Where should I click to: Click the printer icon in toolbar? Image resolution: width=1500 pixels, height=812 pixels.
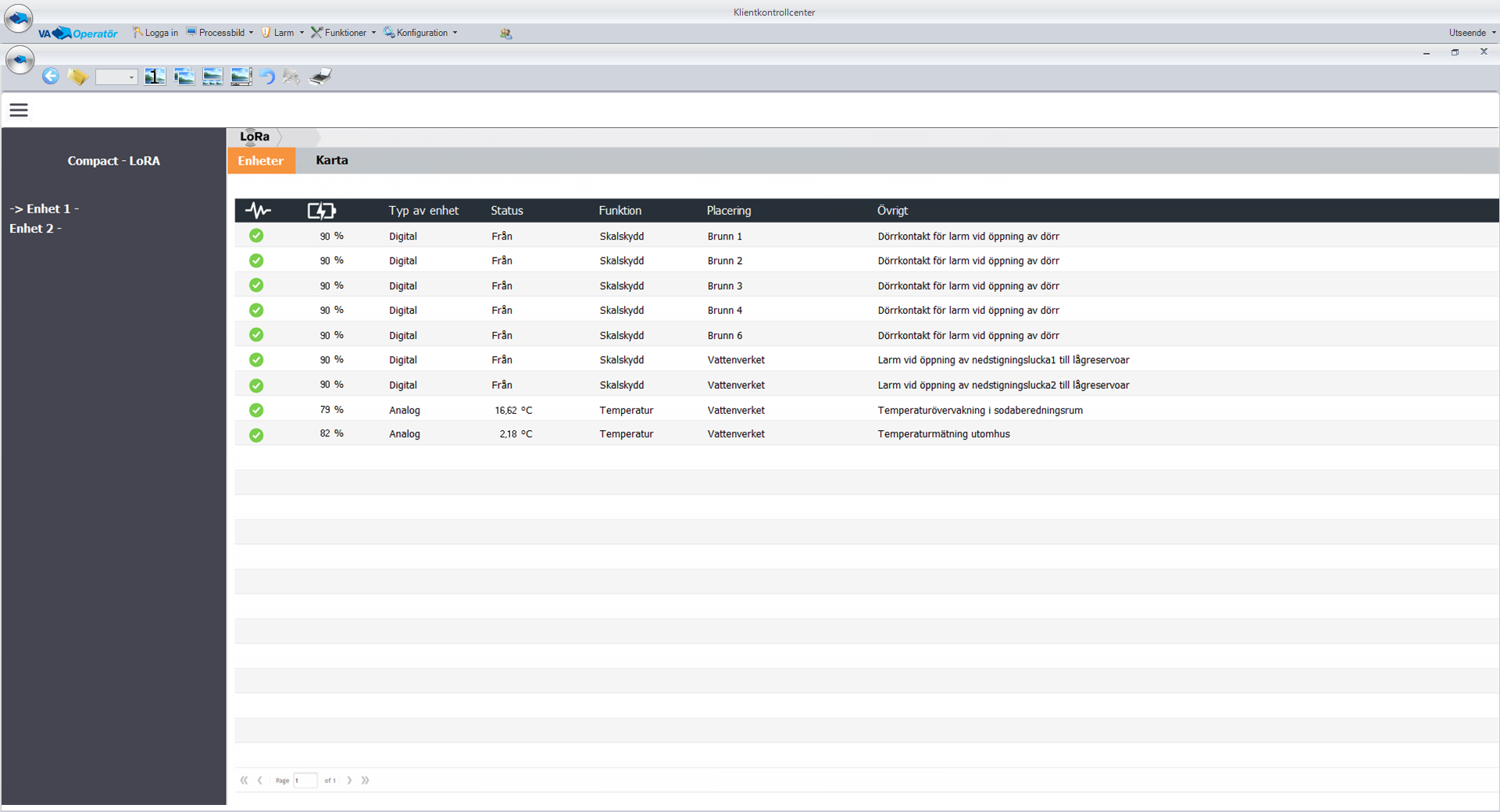320,77
